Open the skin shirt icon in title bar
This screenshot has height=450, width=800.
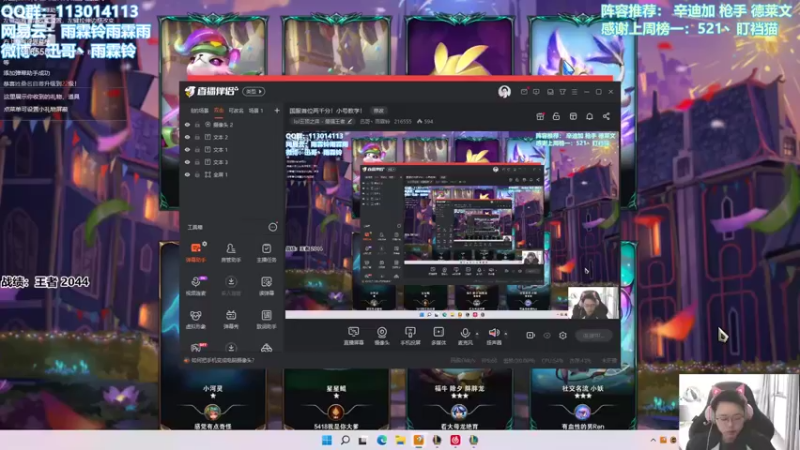(x=562, y=92)
